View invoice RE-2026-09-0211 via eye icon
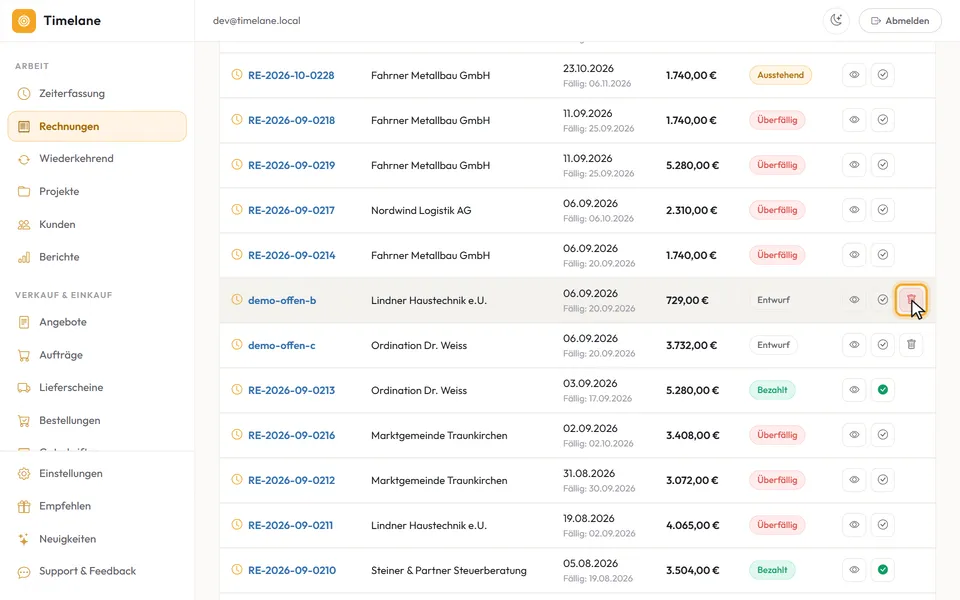 pyautogui.click(x=854, y=525)
